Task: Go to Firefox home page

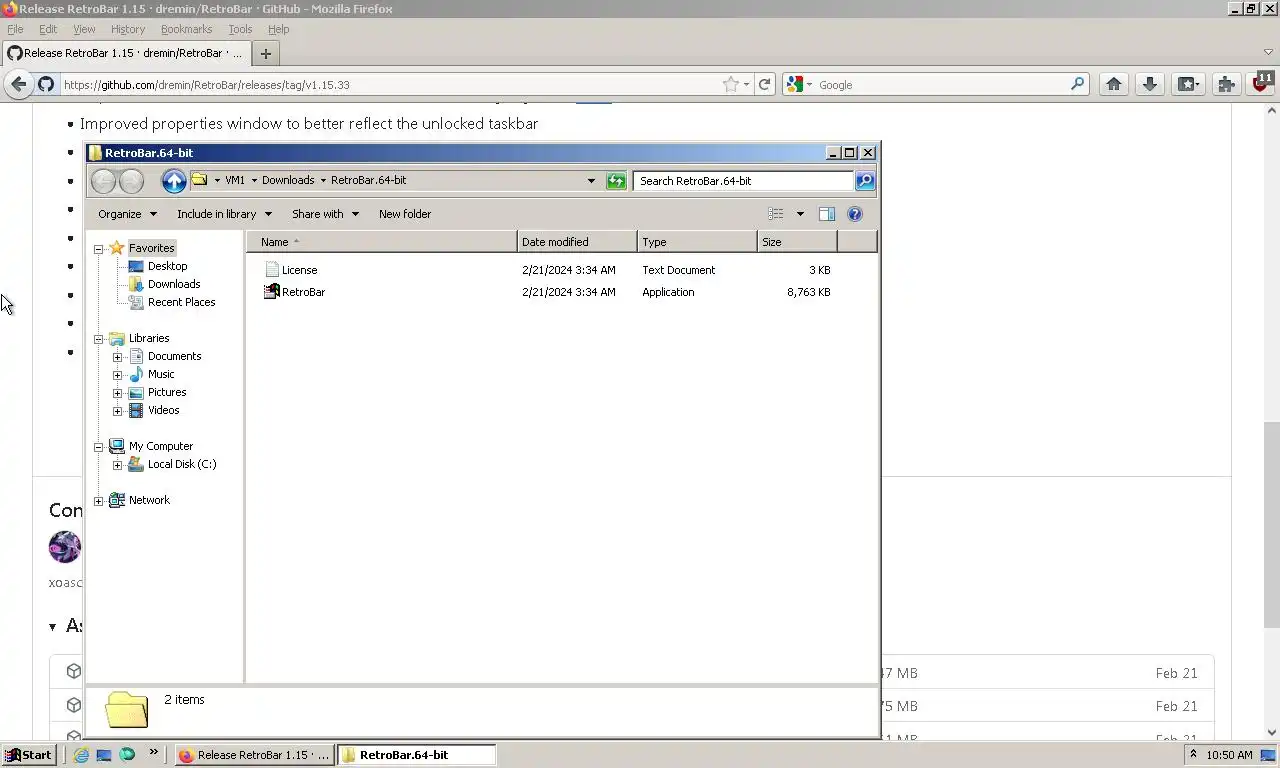Action: coord(1114,85)
